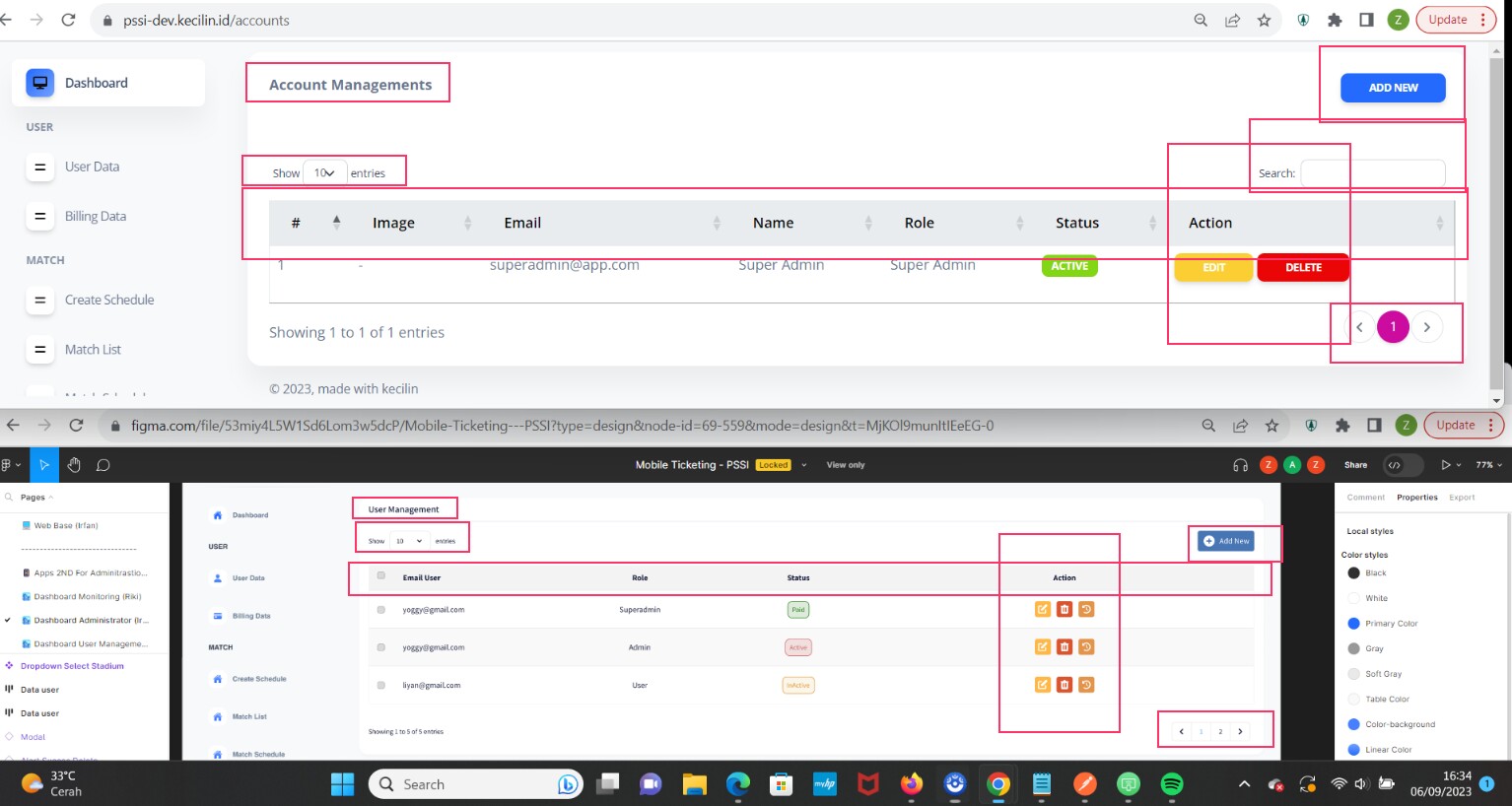Open the file name dropdown arrow beside Locked
Image resolution: width=1512 pixels, height=806 pixels.
[803, 465]
